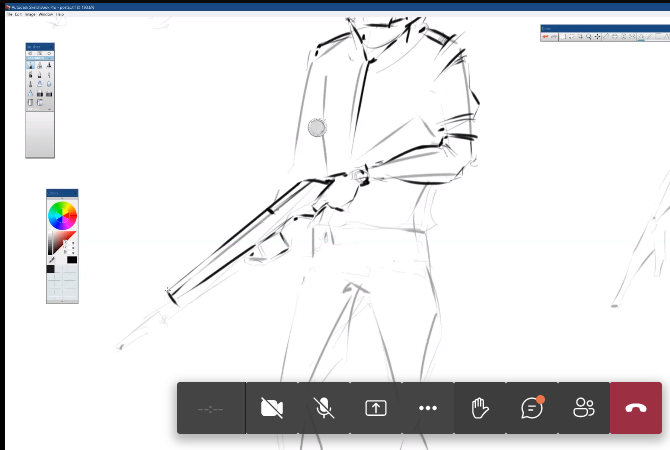Select the zoom magnifier tool

tap(588, 37)
